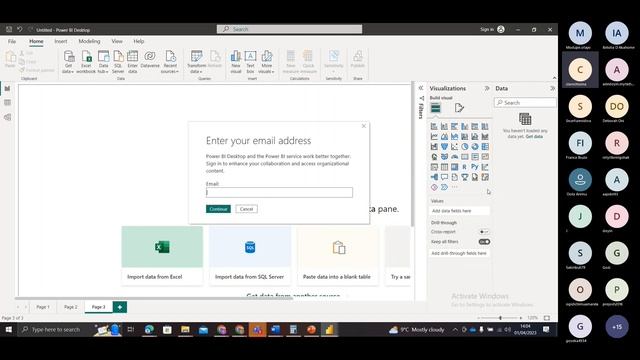Collapse the Data pane chevron
This screenshot has width=640, height=360.
[552, 88]
